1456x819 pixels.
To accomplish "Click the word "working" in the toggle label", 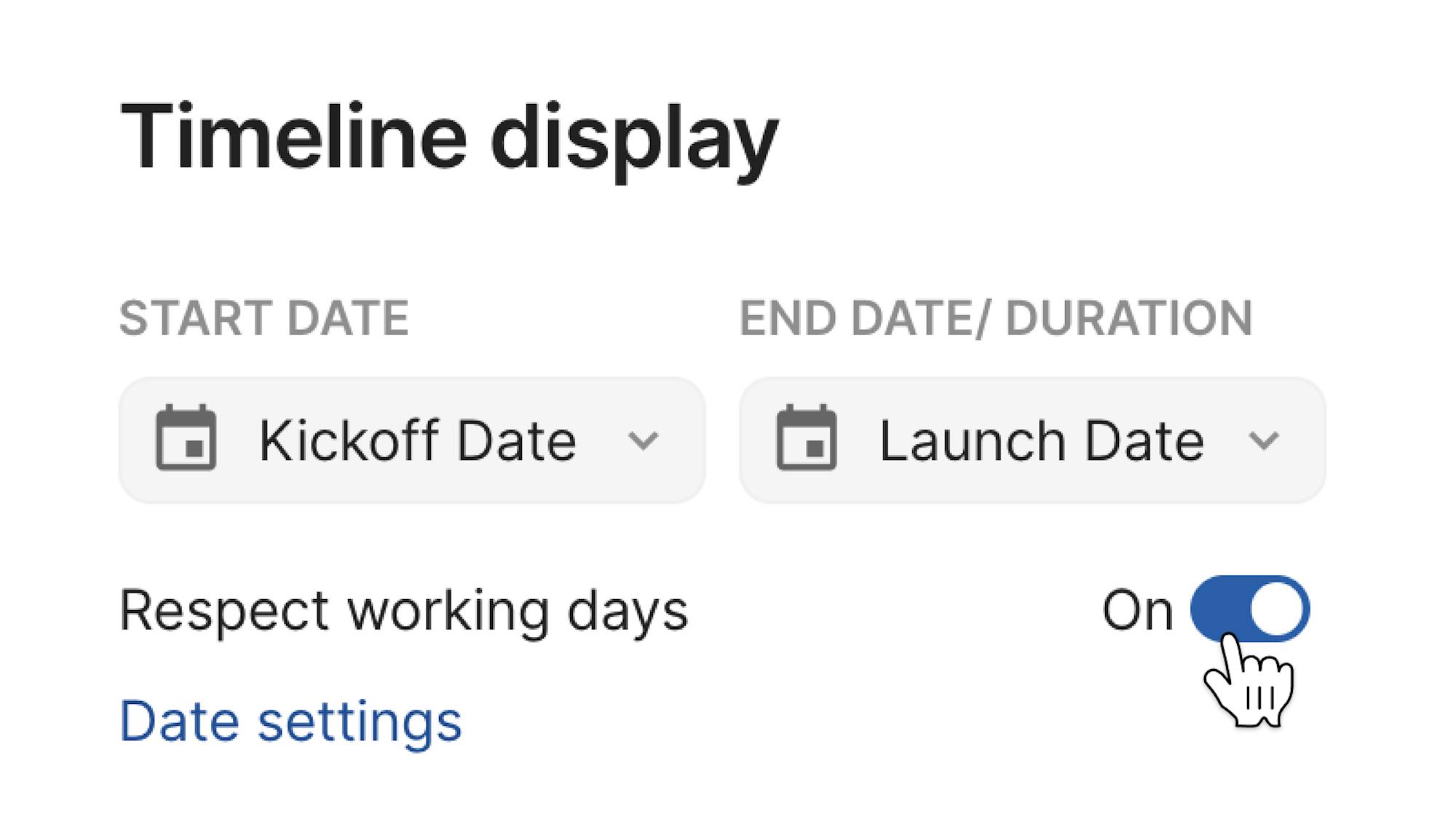I will 447,610.
